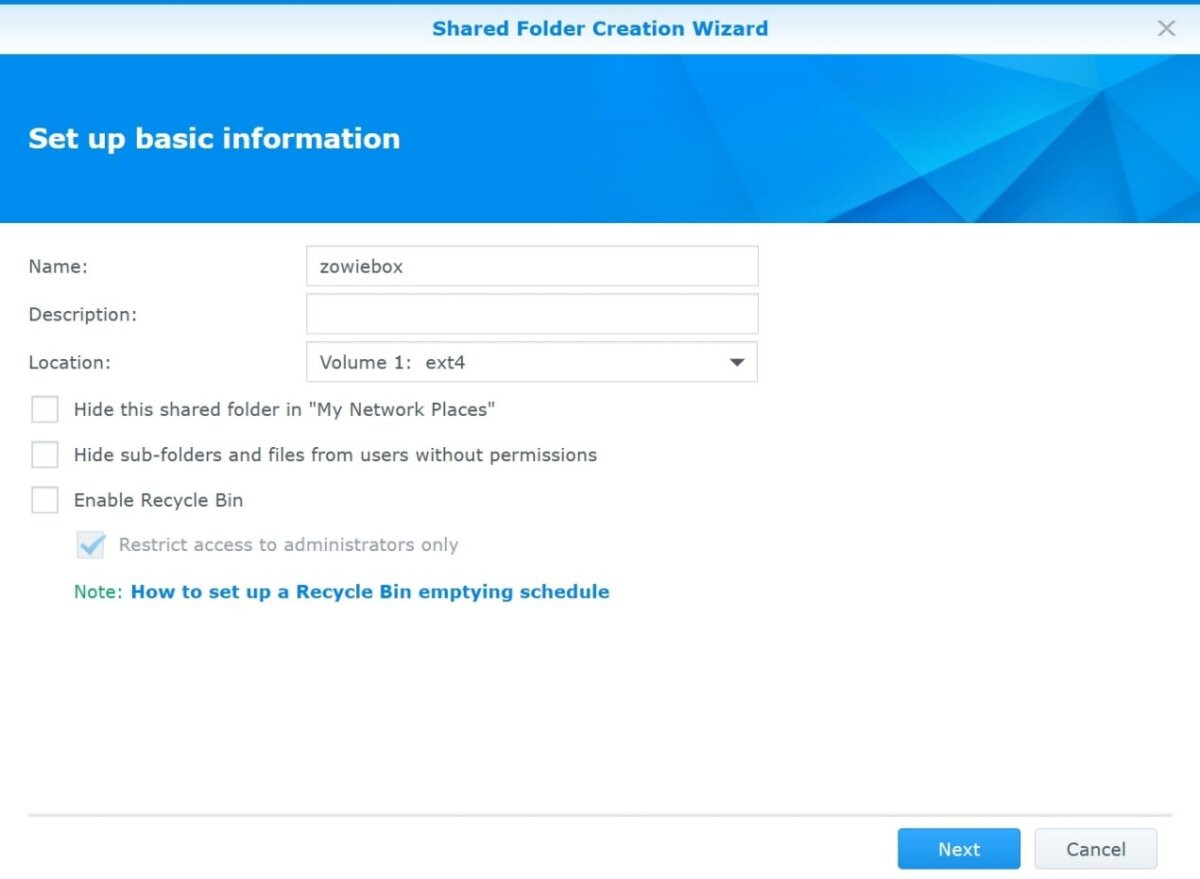The image size is (1200, 879).
Task: Click the Enable Recycle Bin label text
Action: point(158,499)
